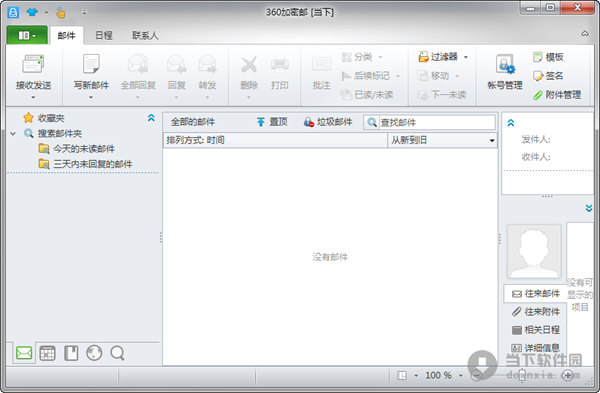The width and height of the screenshot is (600, 393).
Task: Click the globe icon in the bottom navigation
Action: (x=94, y=353)
